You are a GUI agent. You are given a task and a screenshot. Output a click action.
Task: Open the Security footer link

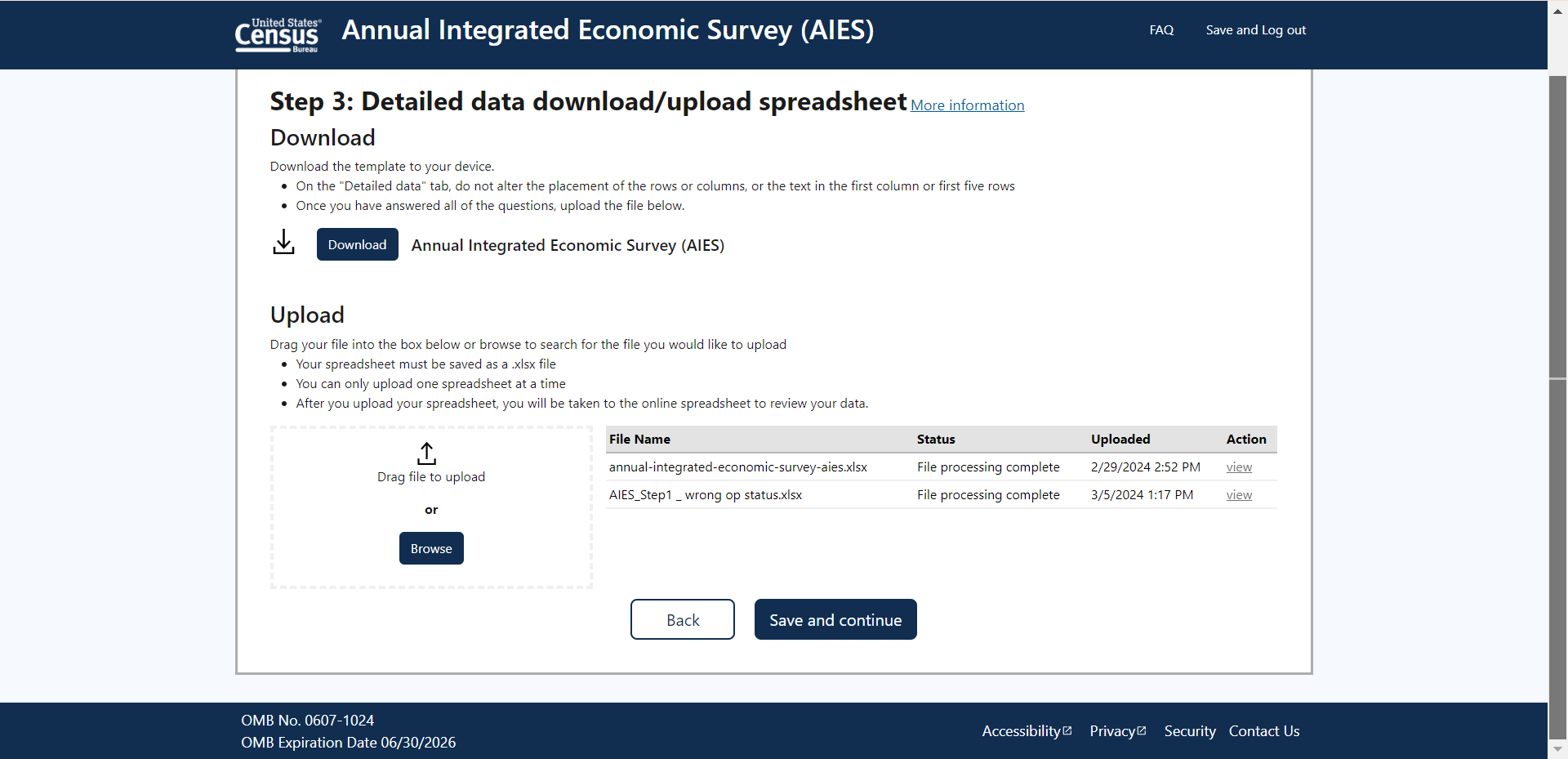point(1189,731)
